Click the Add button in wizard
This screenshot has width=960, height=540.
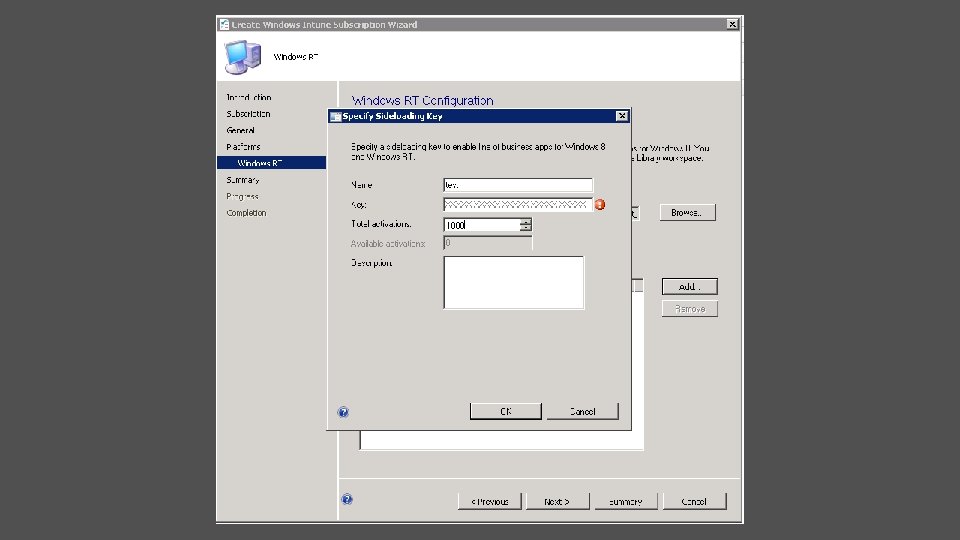(689, 287)
